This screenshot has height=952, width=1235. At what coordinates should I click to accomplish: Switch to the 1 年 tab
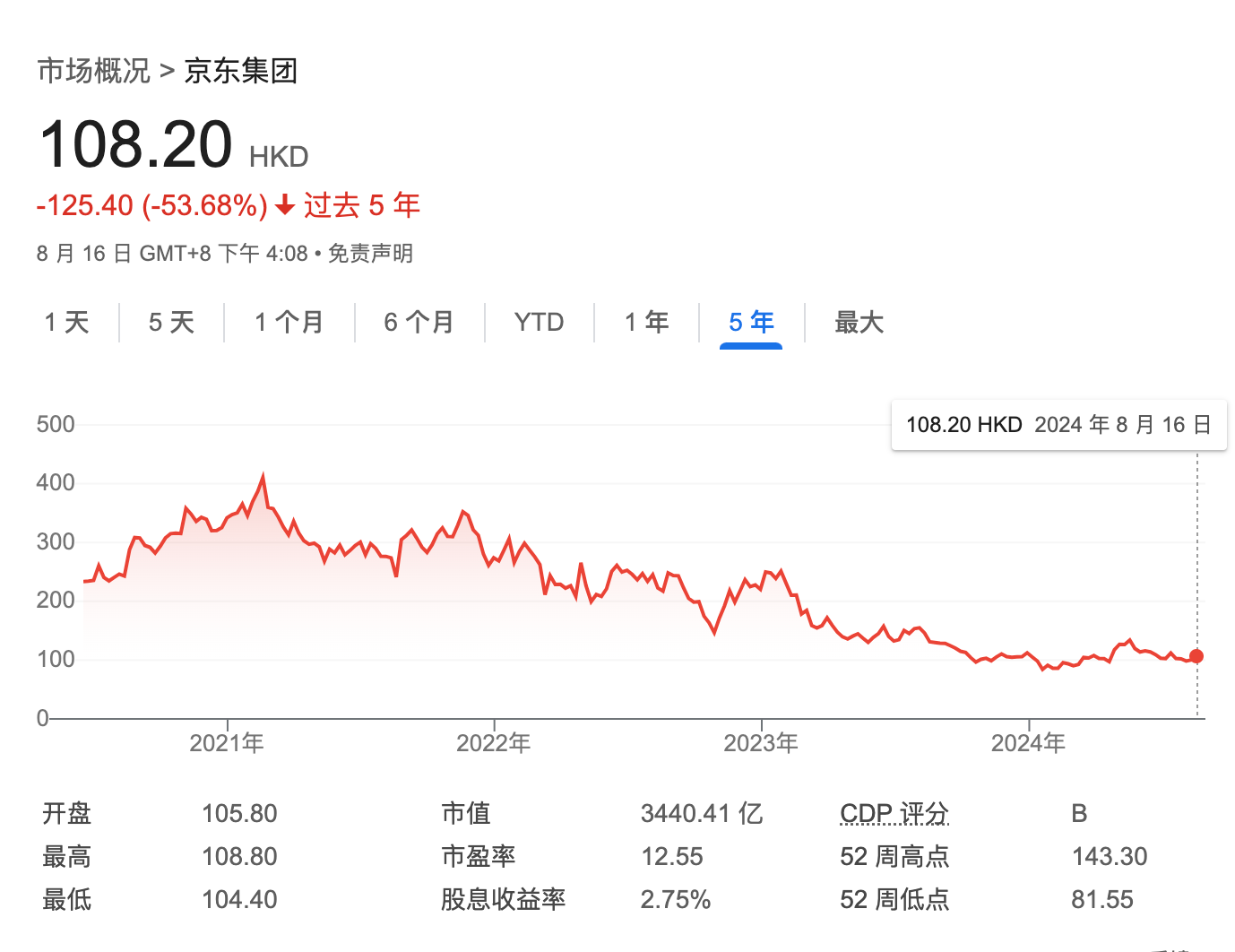click(646, 322)
